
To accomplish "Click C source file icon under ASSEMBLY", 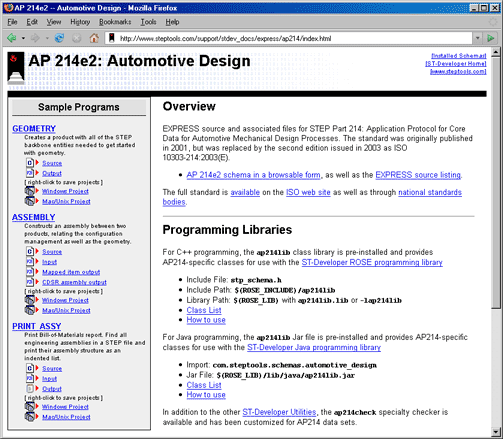I will point(30,251).
